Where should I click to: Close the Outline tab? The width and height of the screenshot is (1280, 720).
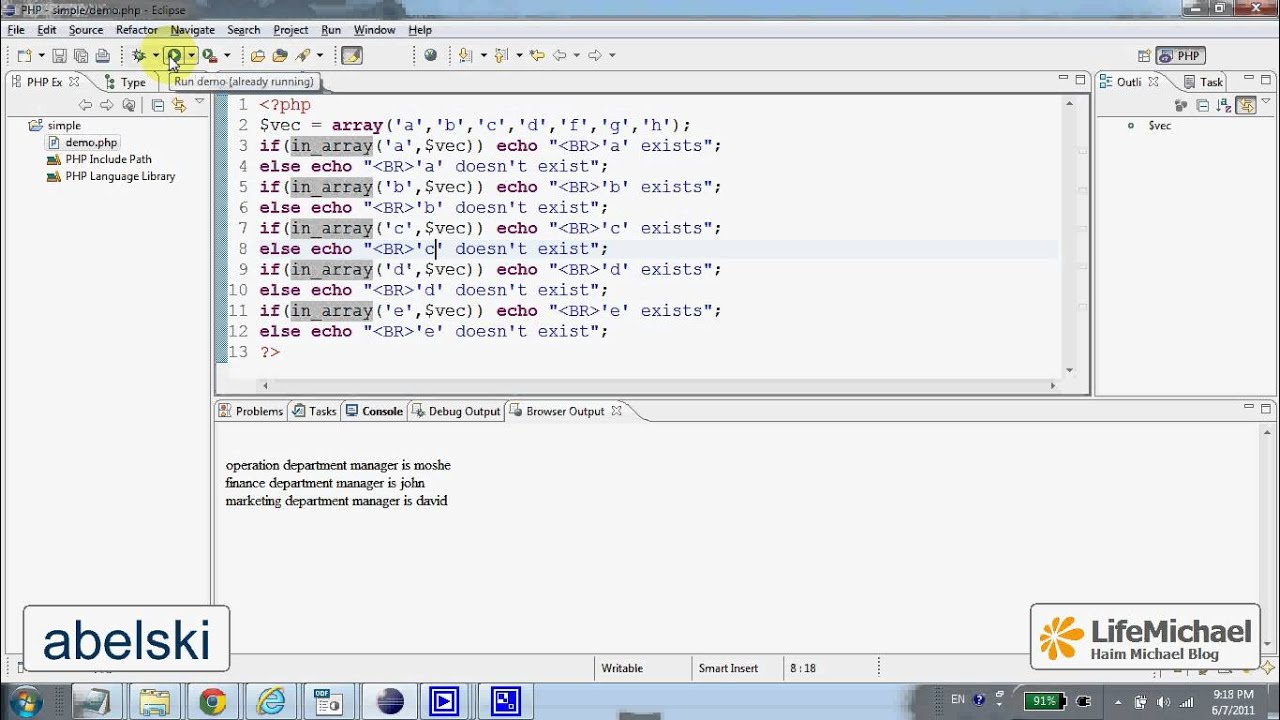pos(1153,82)
